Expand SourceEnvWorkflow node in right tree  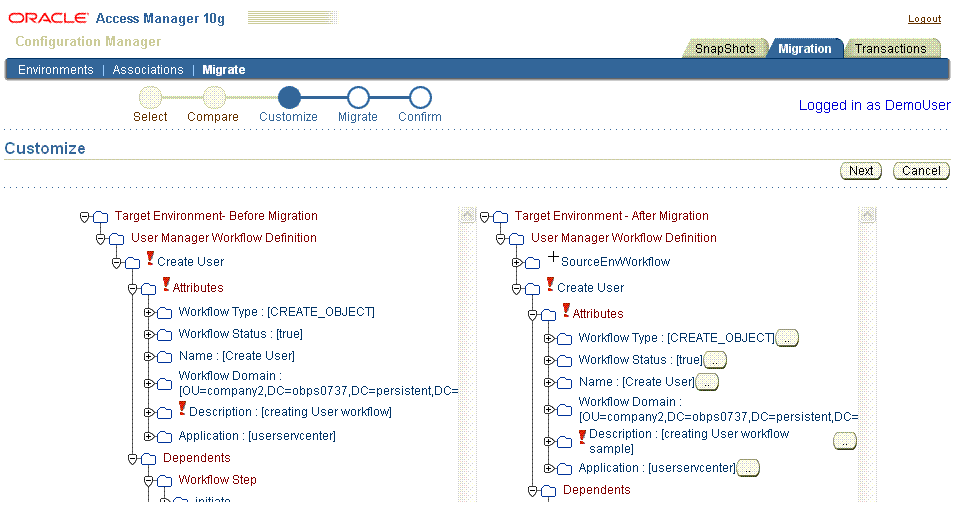(x=516, y=262)
